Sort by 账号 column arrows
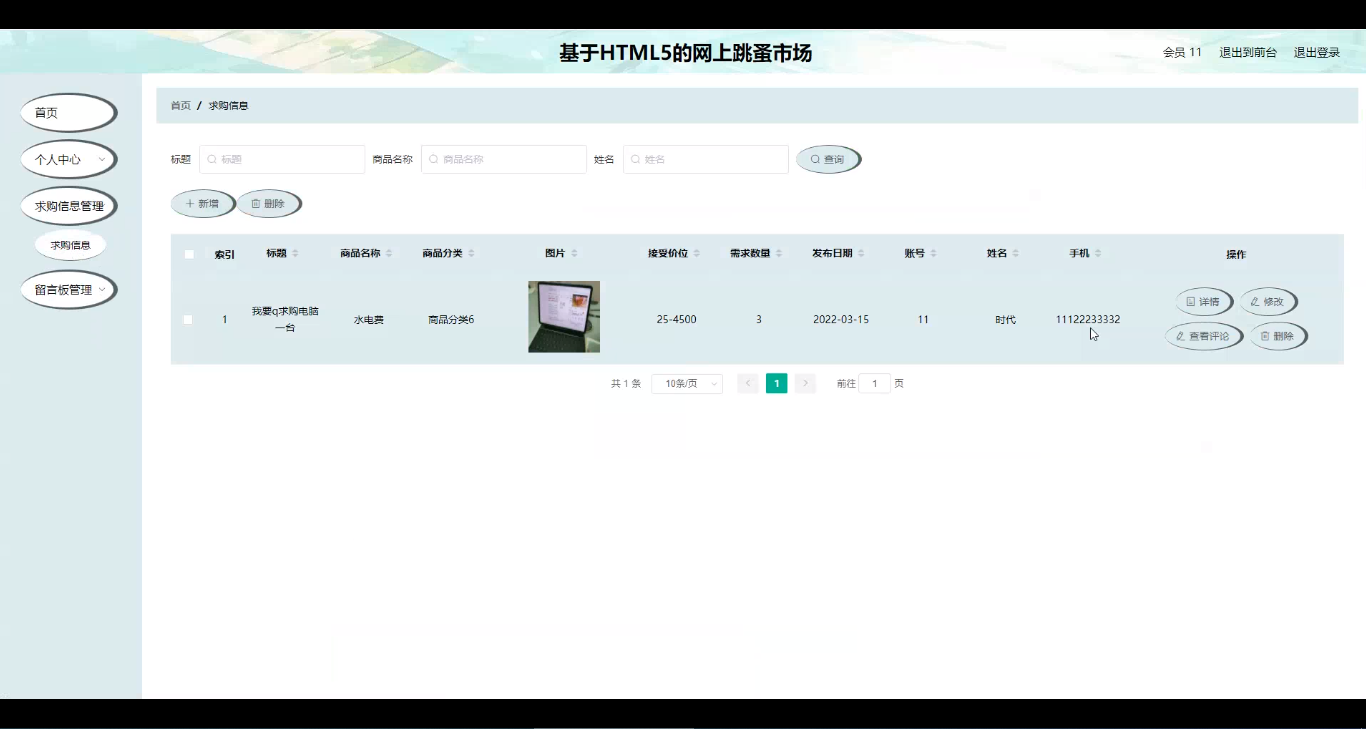Viewport: 1366px width, 729px height. point(933,254)
